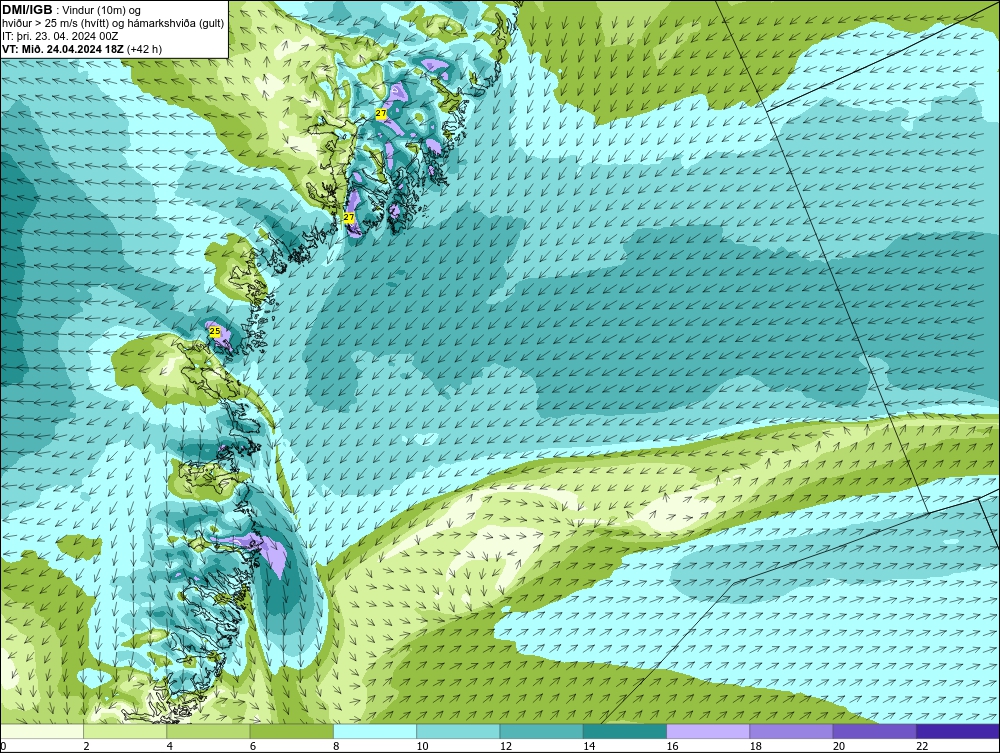
Task: Click the 16-18 m/s lavender legend swatch
Action: point(708,731)
